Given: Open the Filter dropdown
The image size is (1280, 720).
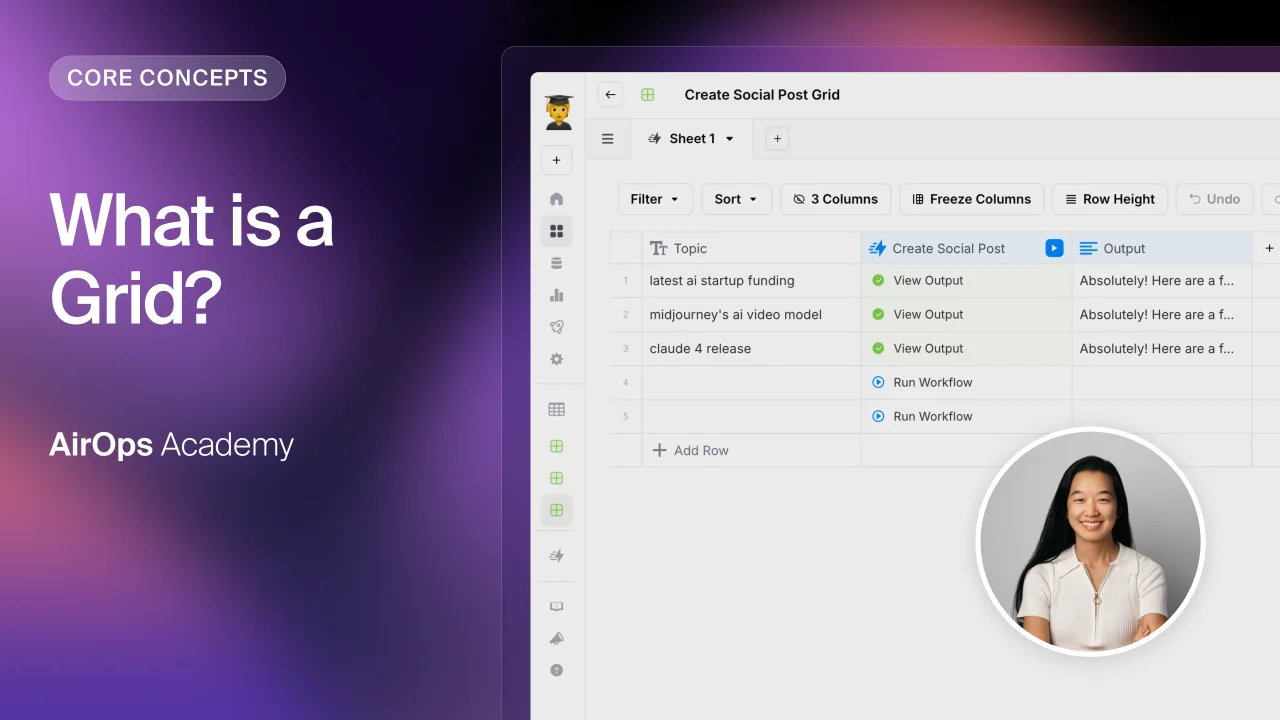Looking at the screenshot, I should click(655, 199).
